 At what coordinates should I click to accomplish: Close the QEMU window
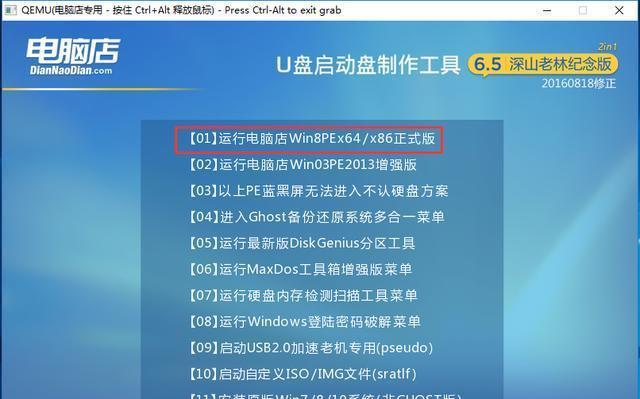pos(619,10)
